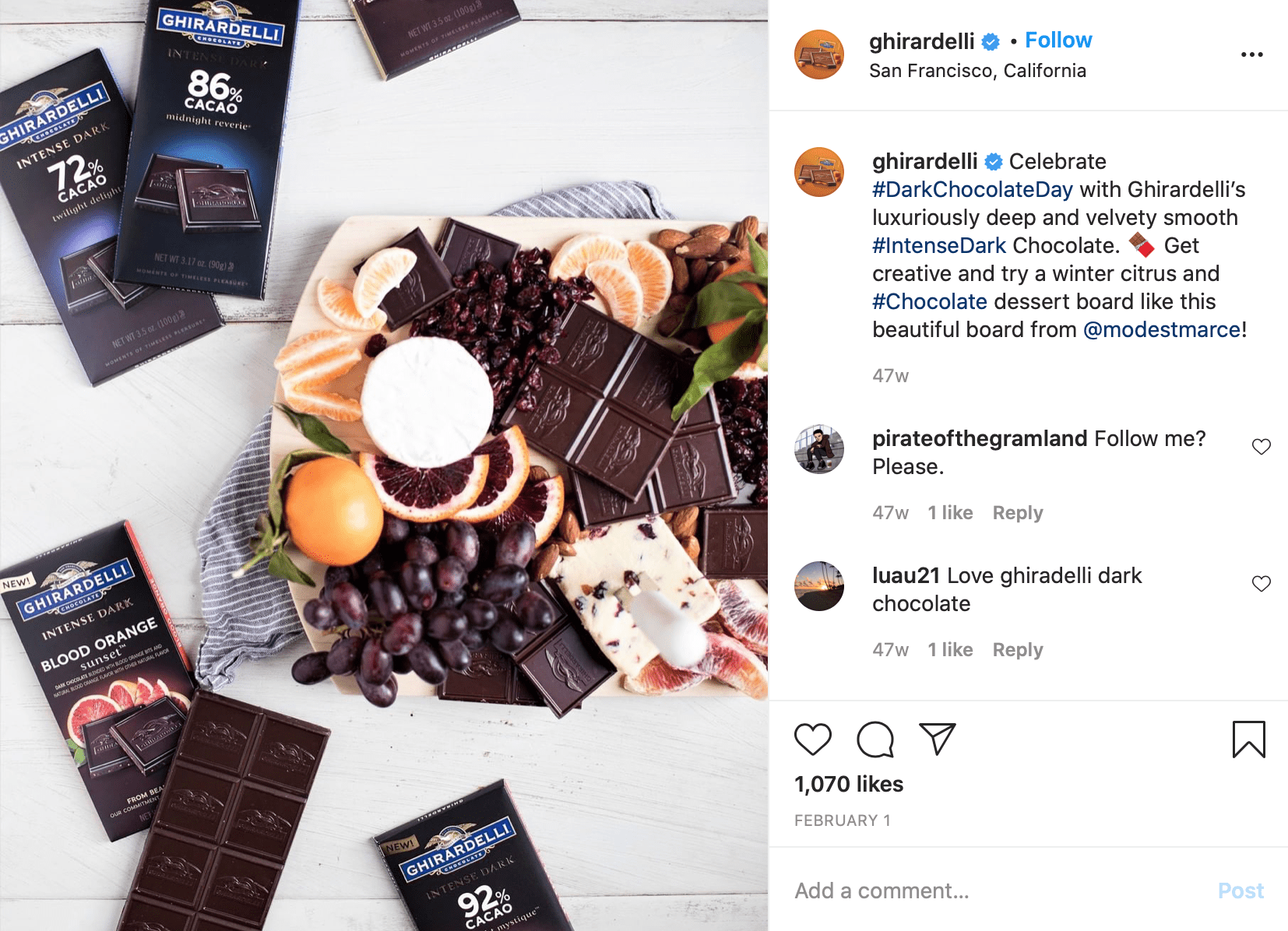The width and height of the screenshot is (1288, 931).
Task: Open pirateofthegramland's avatar
Action: click(819, 449)
